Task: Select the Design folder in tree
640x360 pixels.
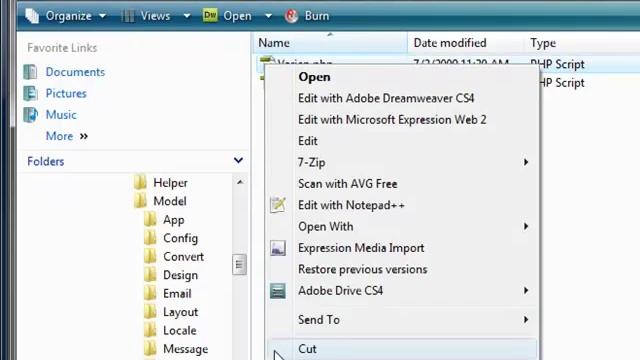Action: [x=180, y=276]
